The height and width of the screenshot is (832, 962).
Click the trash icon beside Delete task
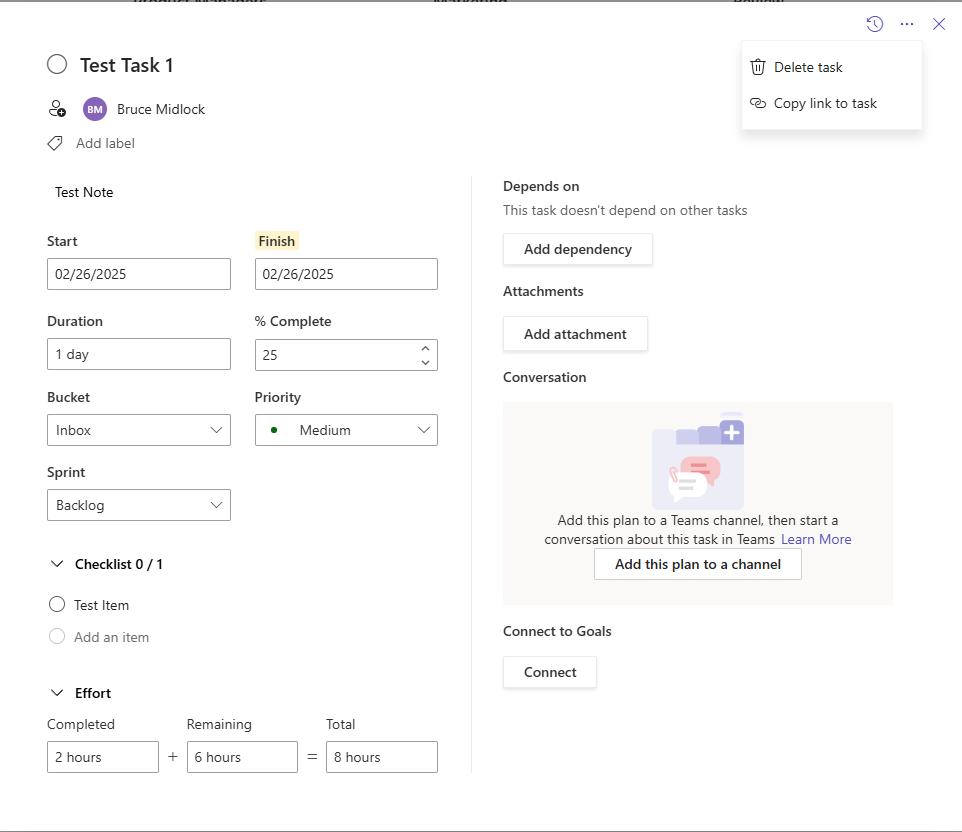(758, 67)
